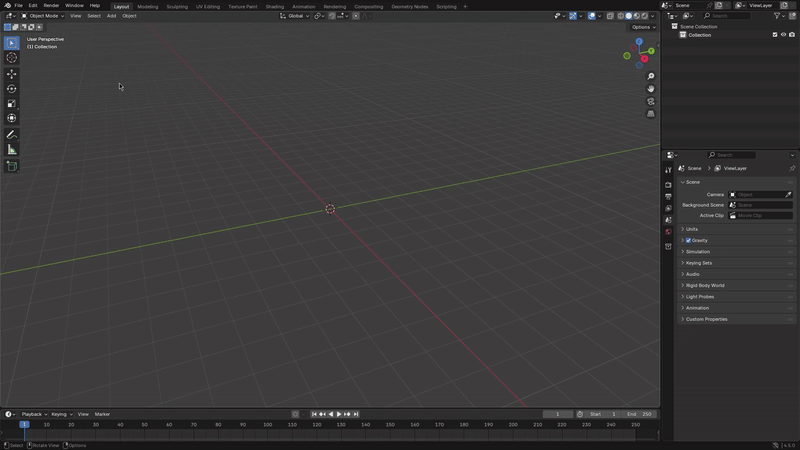Select the 3D Cursor tool
The height and width of the screenshot is (450, 800).
tap(11, 58)
